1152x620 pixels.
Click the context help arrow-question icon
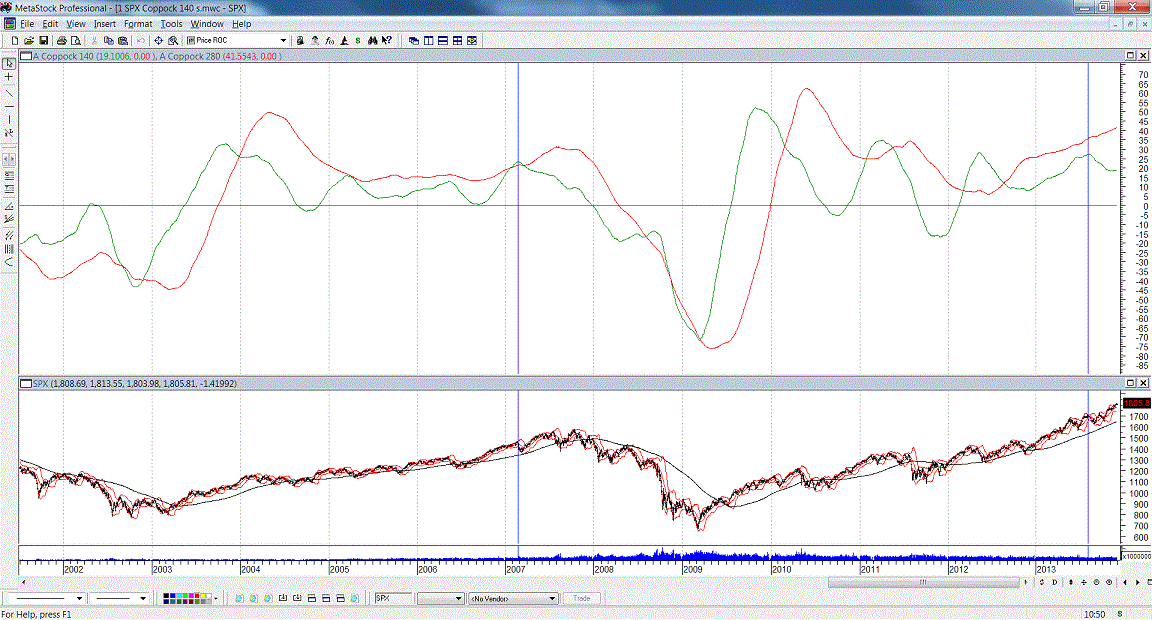coord(388,41)
